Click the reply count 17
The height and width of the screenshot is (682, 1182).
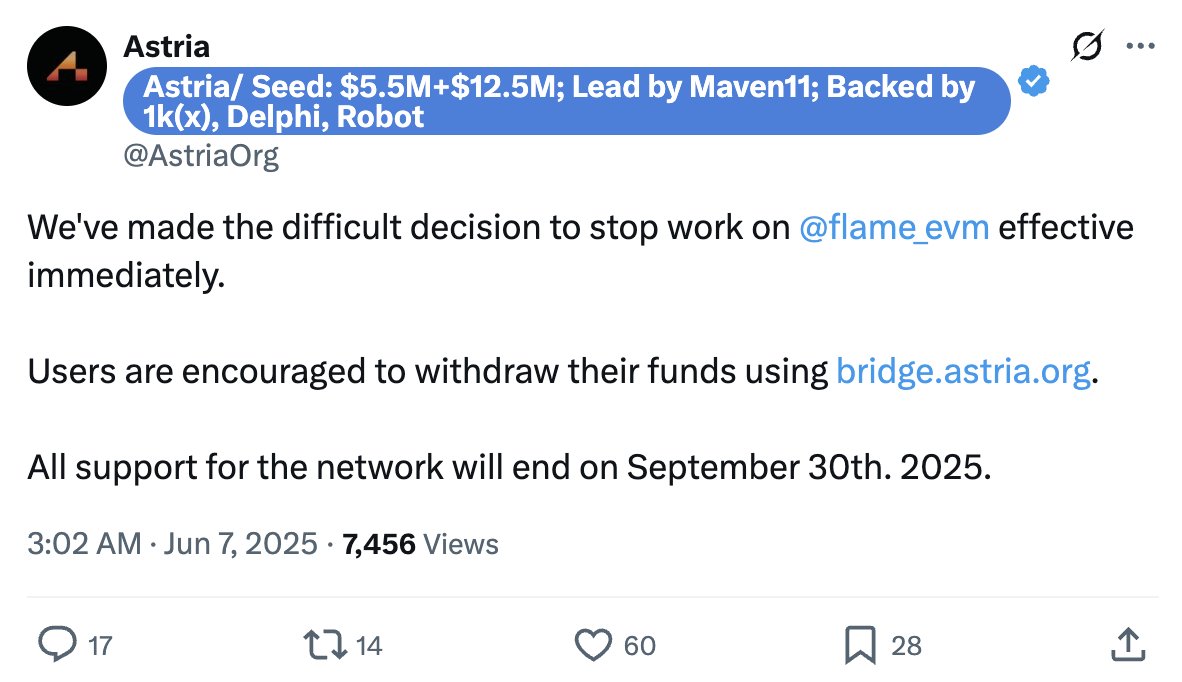(x=100, y=646)
